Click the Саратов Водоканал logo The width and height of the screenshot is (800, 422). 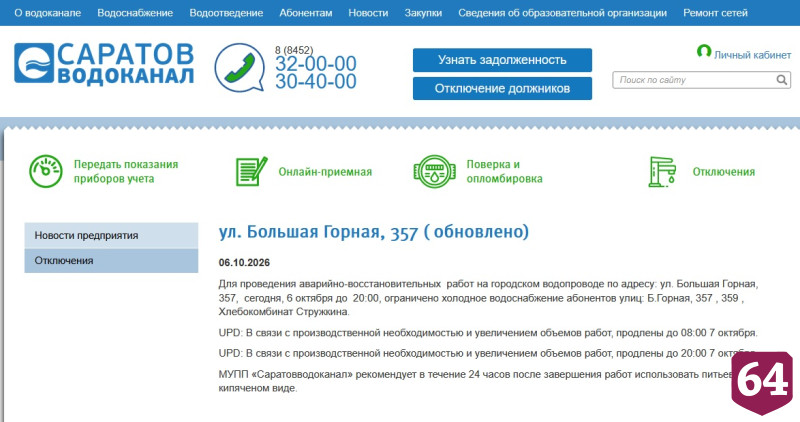click(104, 63)
